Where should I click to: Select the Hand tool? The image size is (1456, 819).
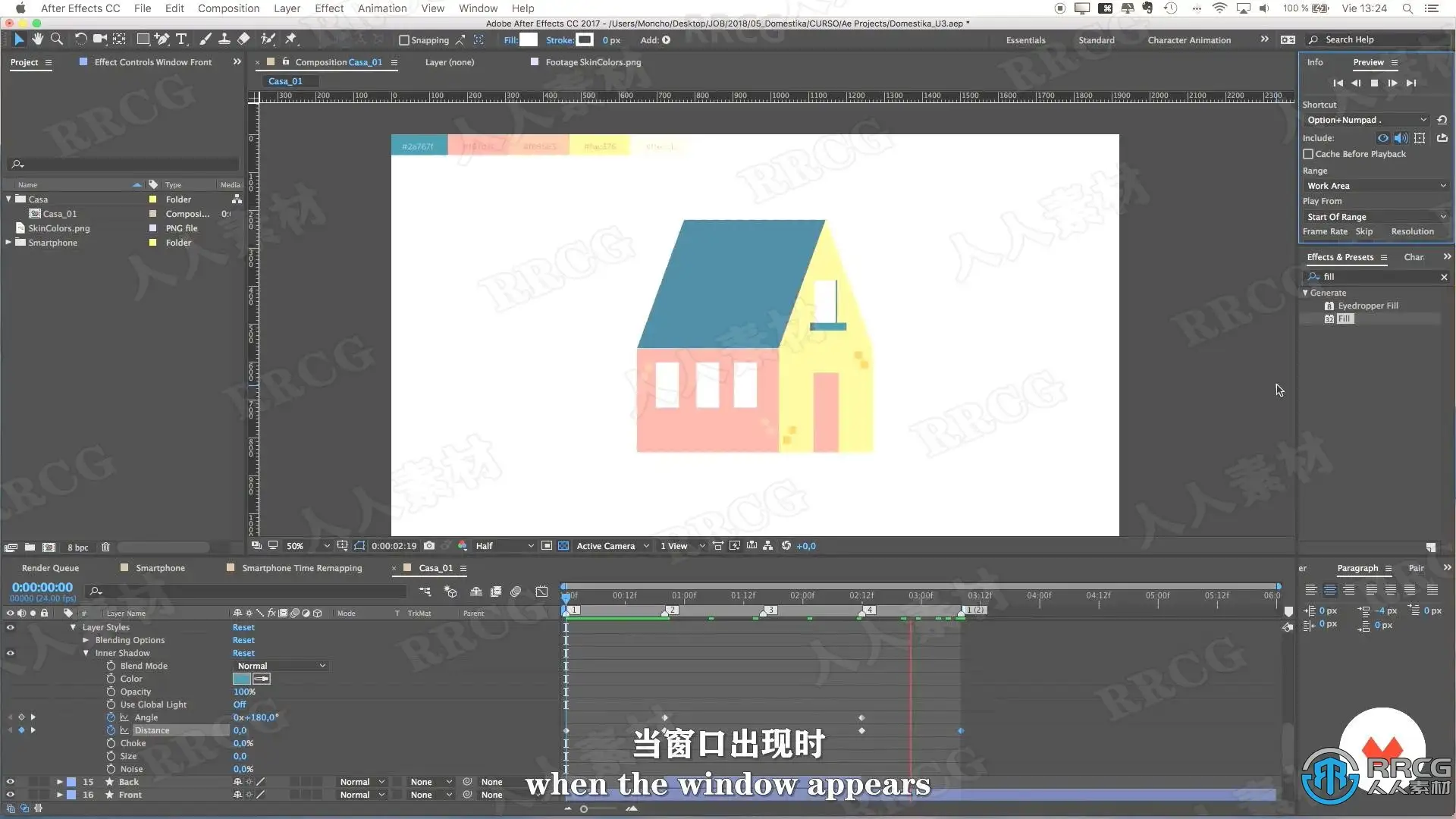pos(37,39)
